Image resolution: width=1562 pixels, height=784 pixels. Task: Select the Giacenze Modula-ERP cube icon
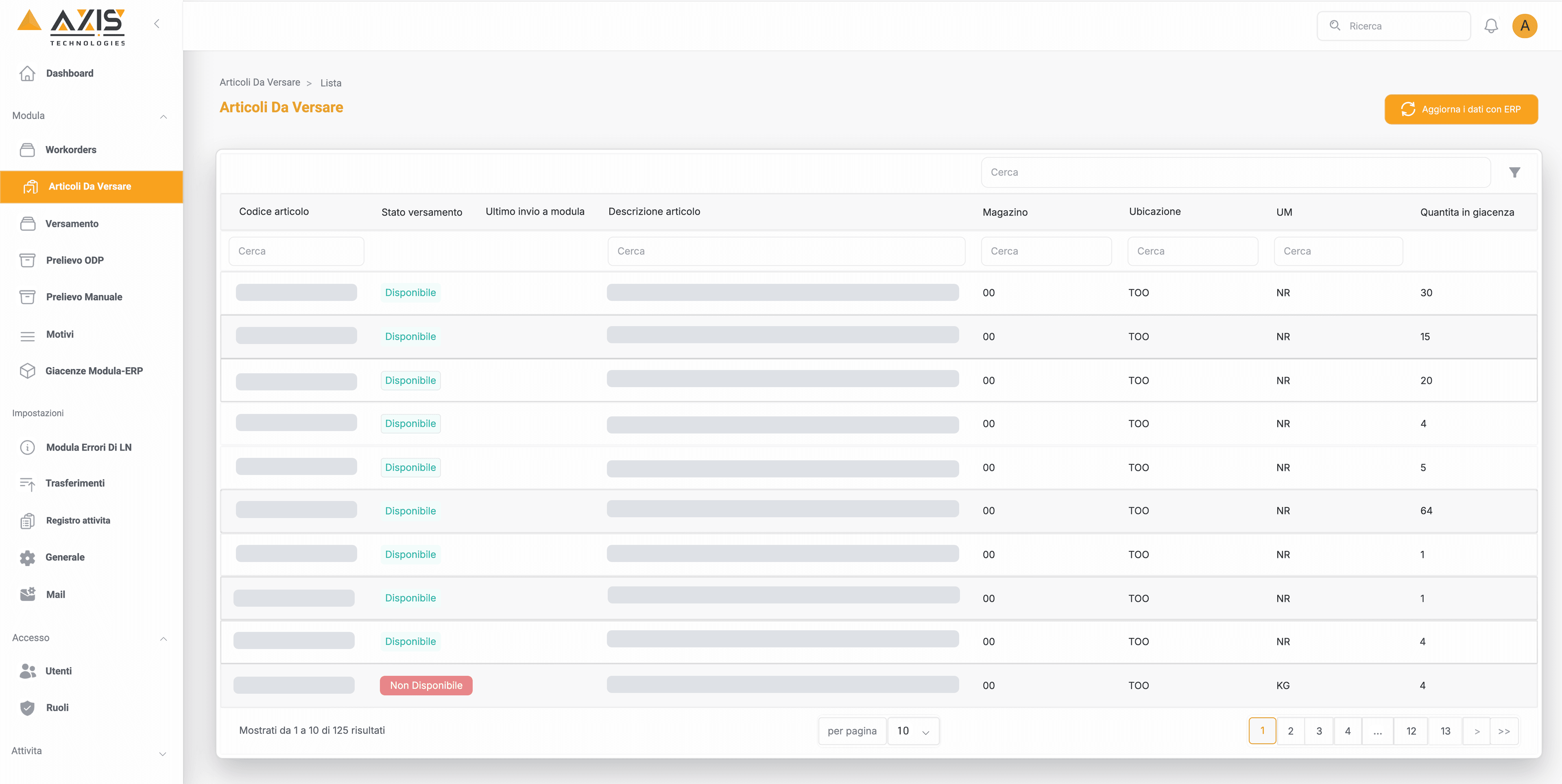pos(28,370)
